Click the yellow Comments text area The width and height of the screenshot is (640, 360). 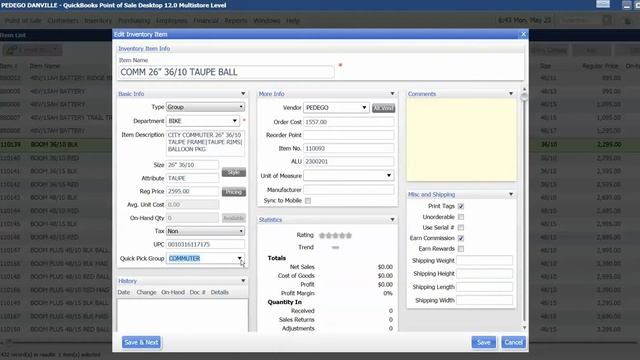coord(462,140)
